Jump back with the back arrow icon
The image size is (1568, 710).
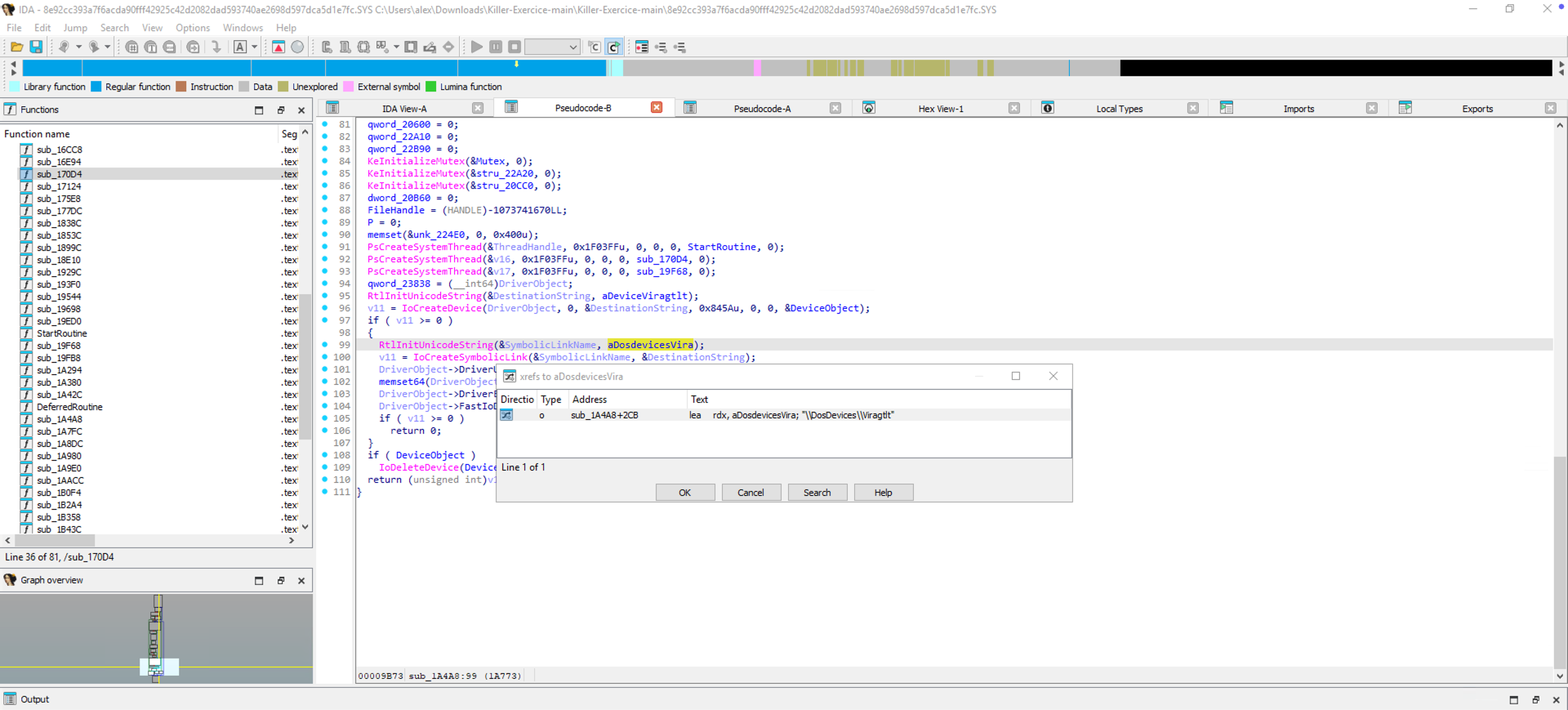[x=64, y=47]
